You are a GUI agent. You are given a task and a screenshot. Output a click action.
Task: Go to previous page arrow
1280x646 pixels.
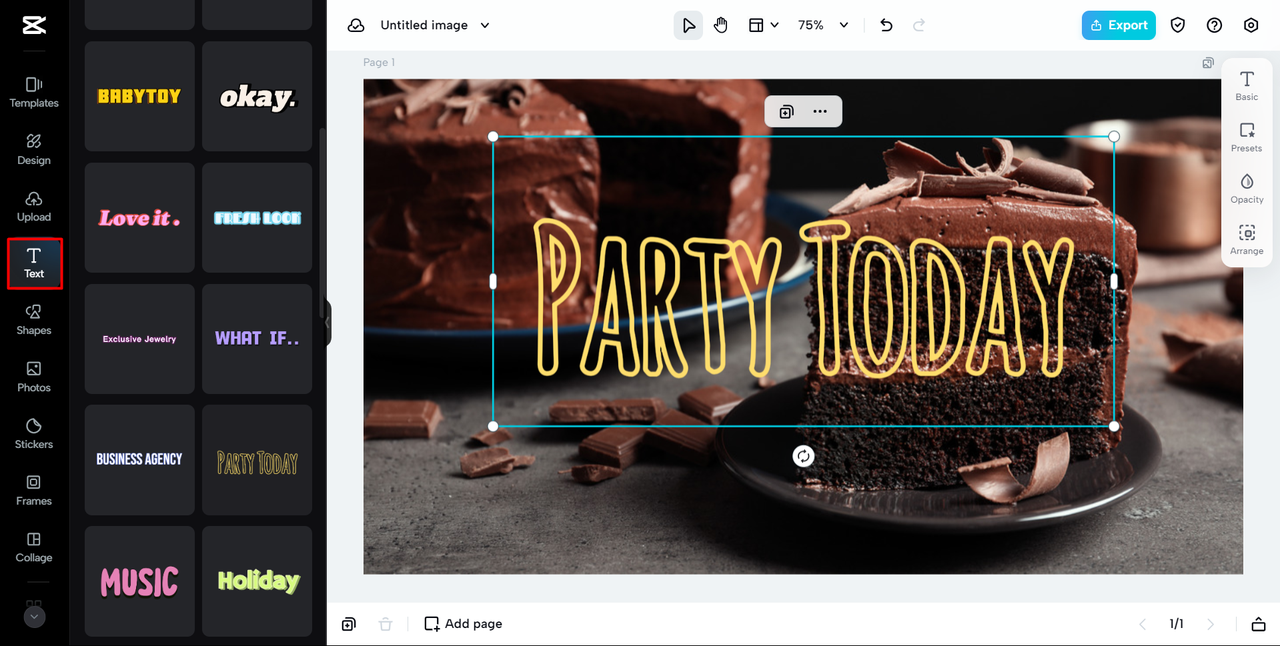(1142, 624)
